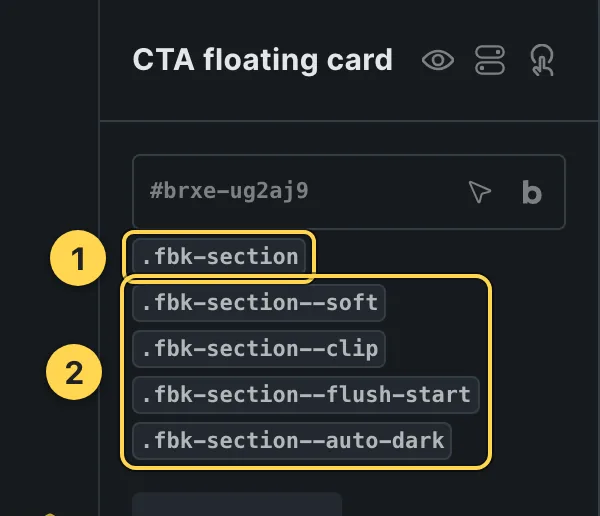Open interactions via the hand-pointer icon
The image size is (600, 516).
pyautogui.click(x=542, y=60)
